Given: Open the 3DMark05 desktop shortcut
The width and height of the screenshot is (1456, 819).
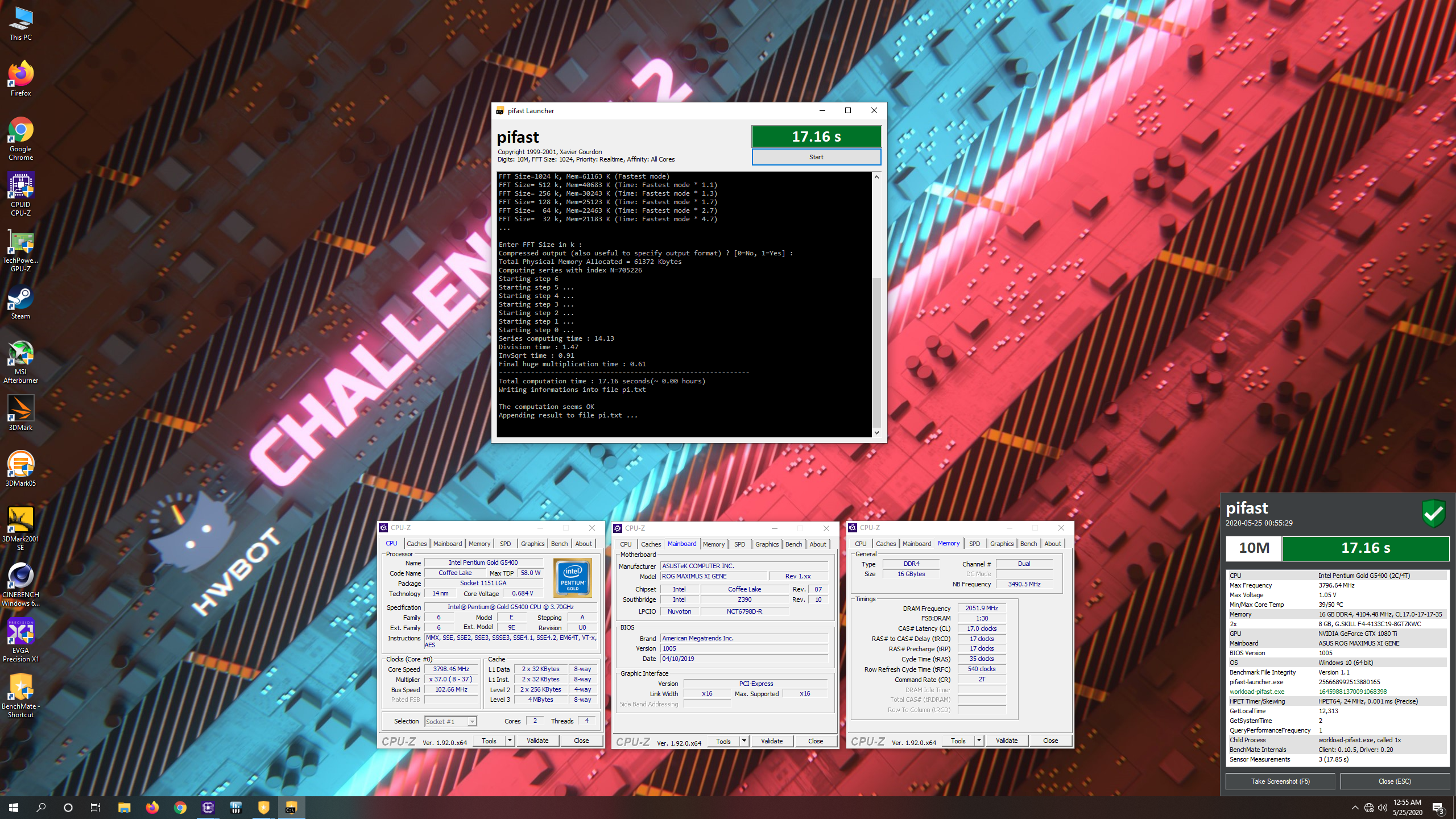Looking at the screenshot, I should (x=20, y=469).
